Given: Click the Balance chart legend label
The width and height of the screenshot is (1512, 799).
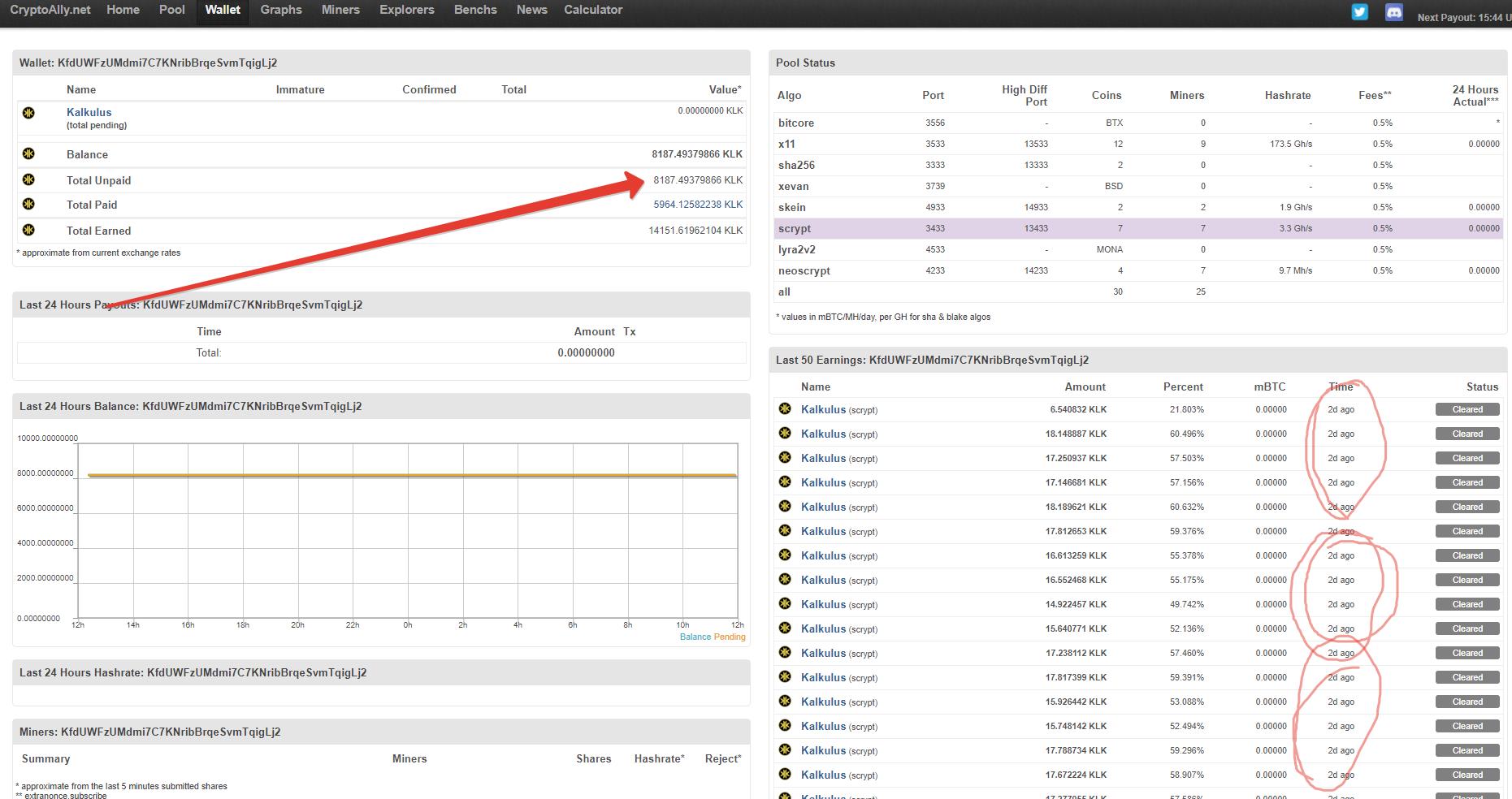Looking at the screenshot, I should (695, 637).
